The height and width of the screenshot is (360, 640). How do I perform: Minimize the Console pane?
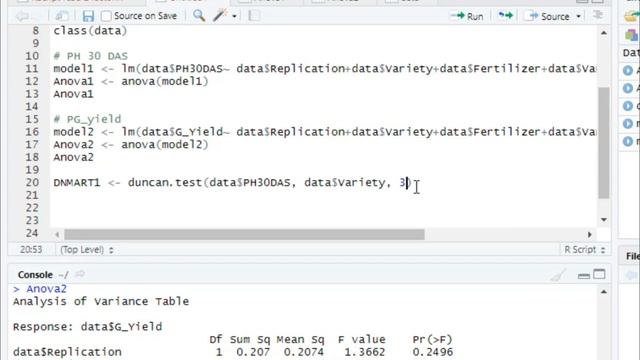(584, 276)
